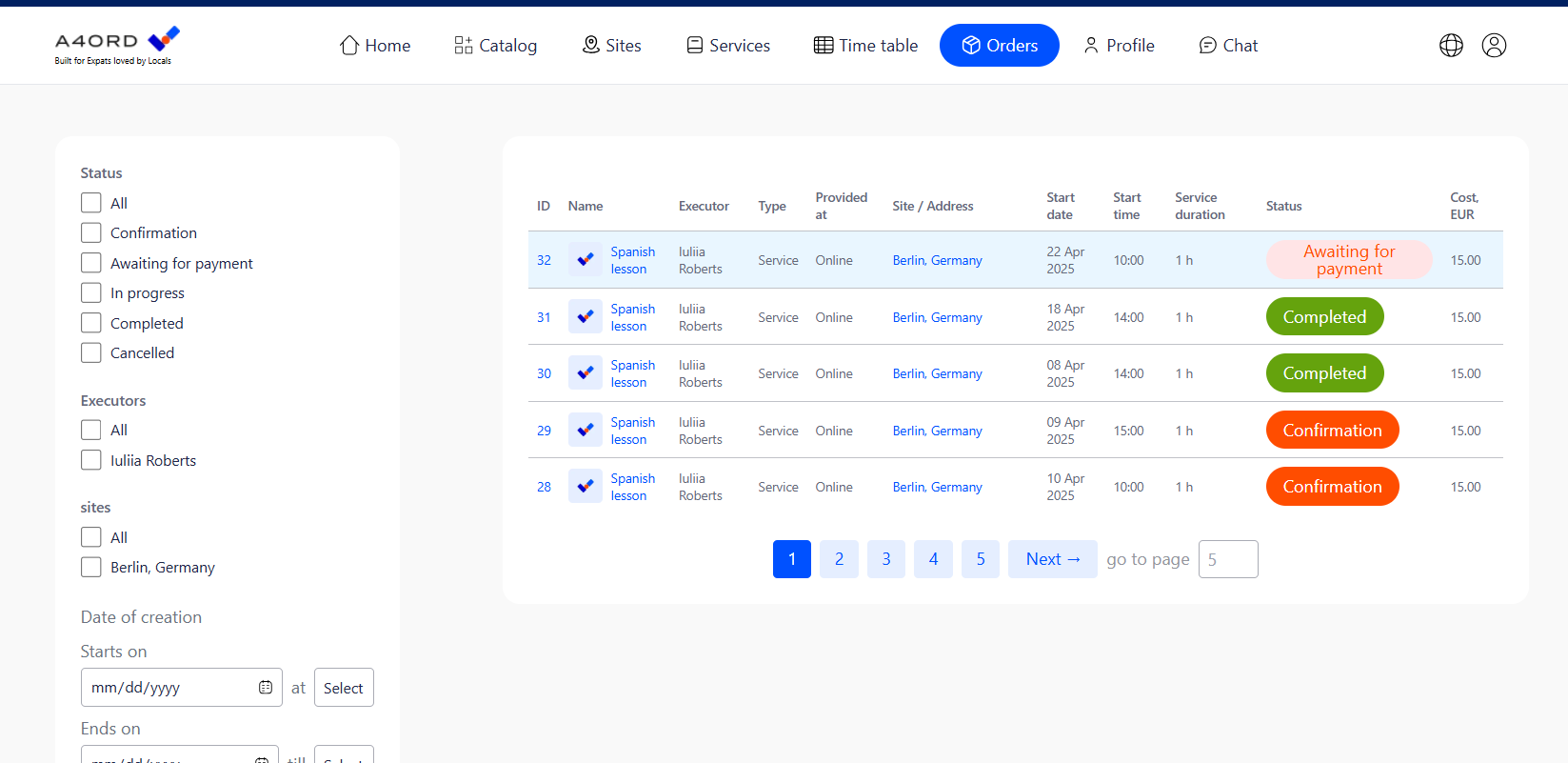
Task: Select the Orders tab
Action: pos(1000,45)
